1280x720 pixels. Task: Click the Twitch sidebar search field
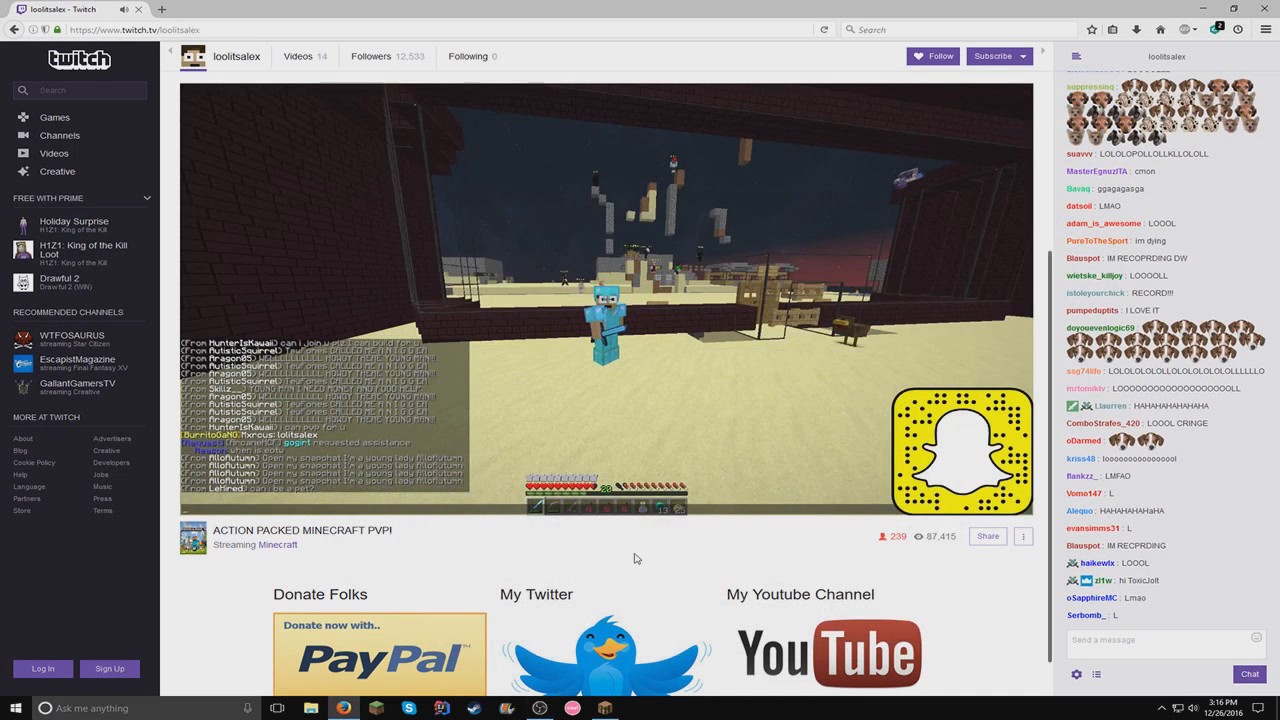click(x=80, y=90)
